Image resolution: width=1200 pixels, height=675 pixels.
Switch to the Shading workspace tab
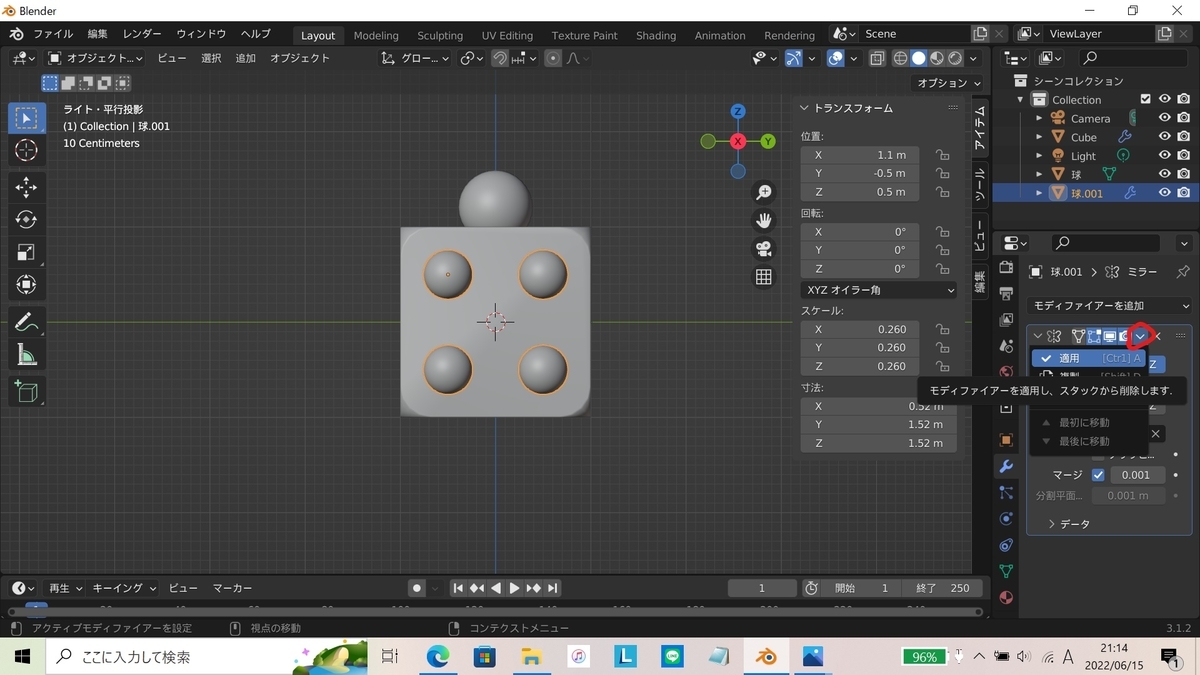point(656,35)
